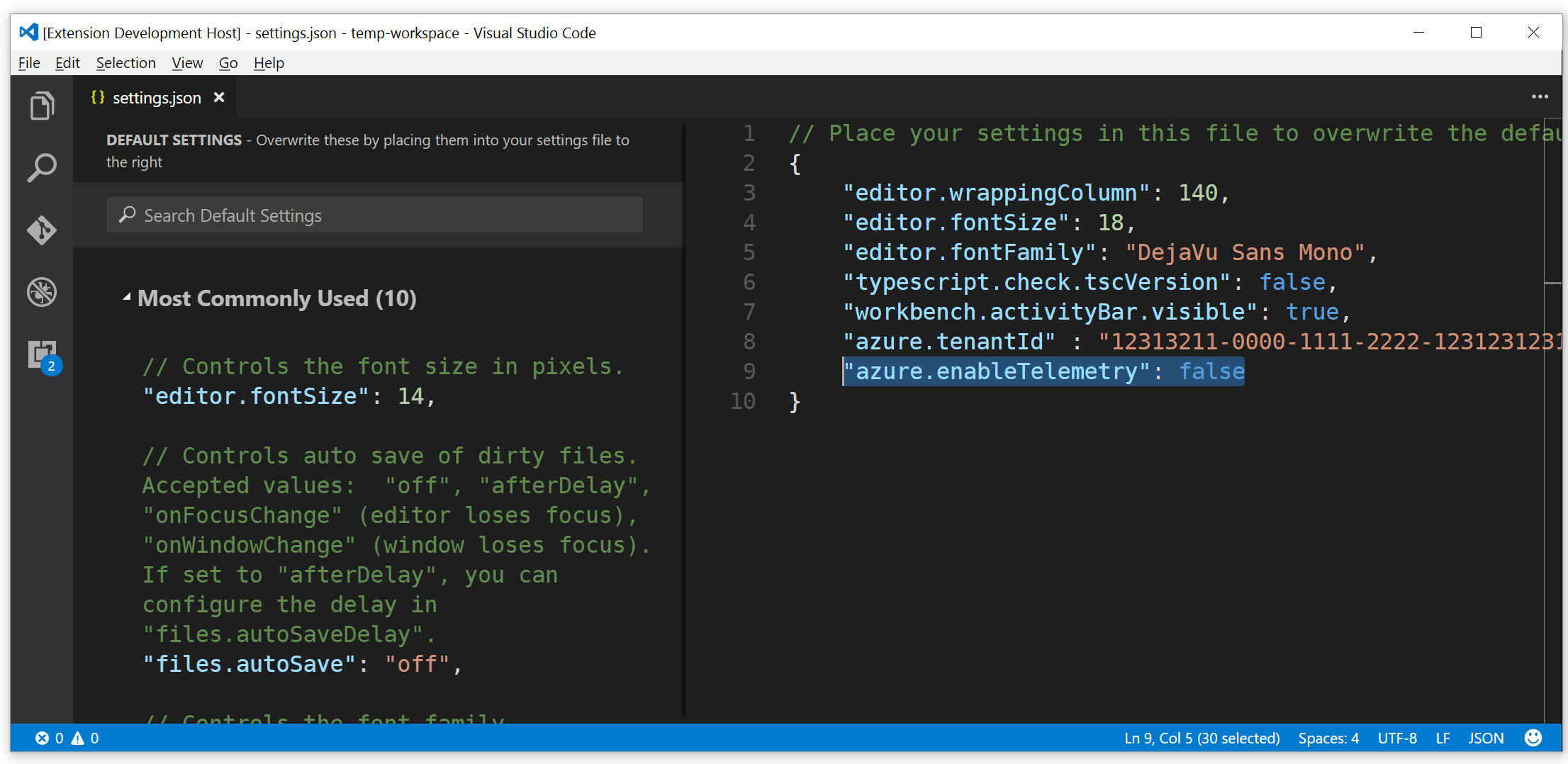This screenshot has width=1568, height=764.
Task: Click Ln 9, Col 5 cursor position indicator
Action: pyautogui.click(x=1202, y=738)
